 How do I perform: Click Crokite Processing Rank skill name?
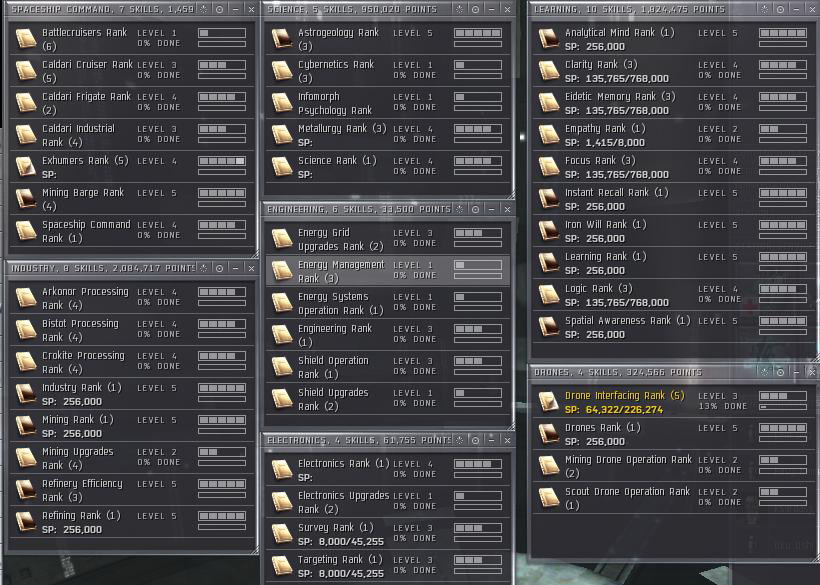click(83, 362)
